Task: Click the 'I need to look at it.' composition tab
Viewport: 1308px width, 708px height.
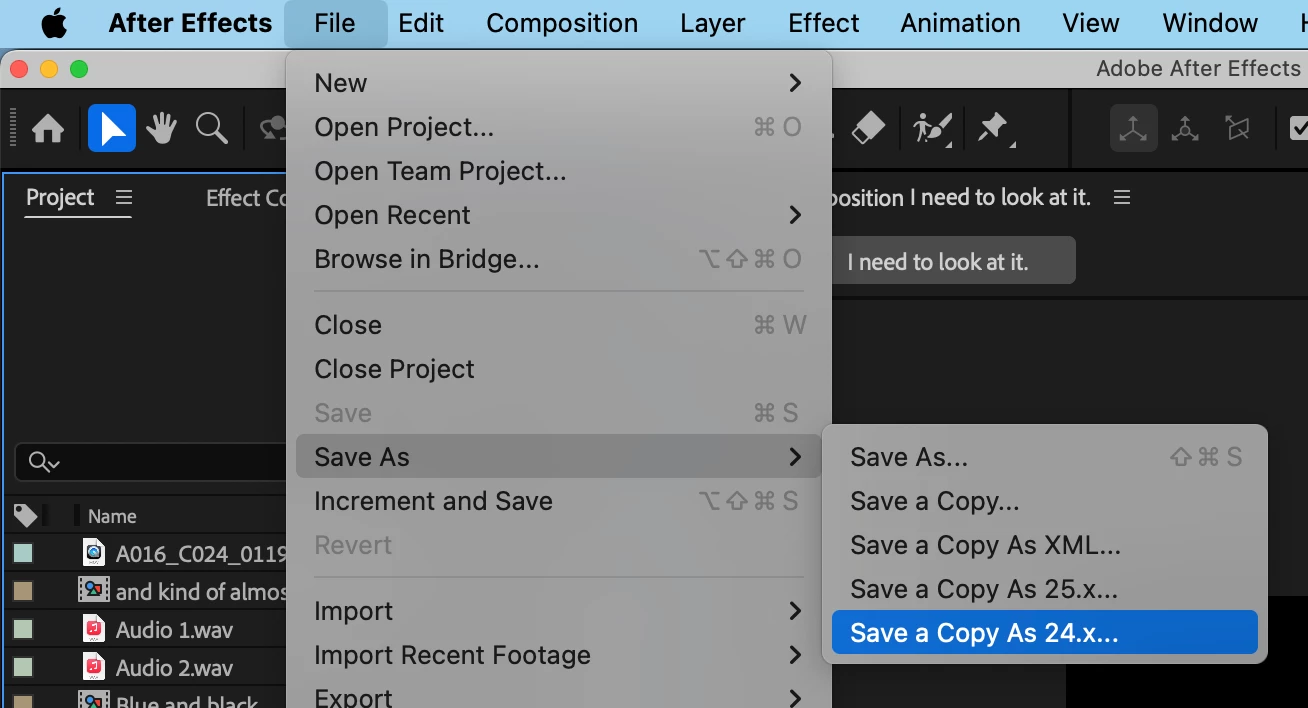Action: tap(952, 262)
